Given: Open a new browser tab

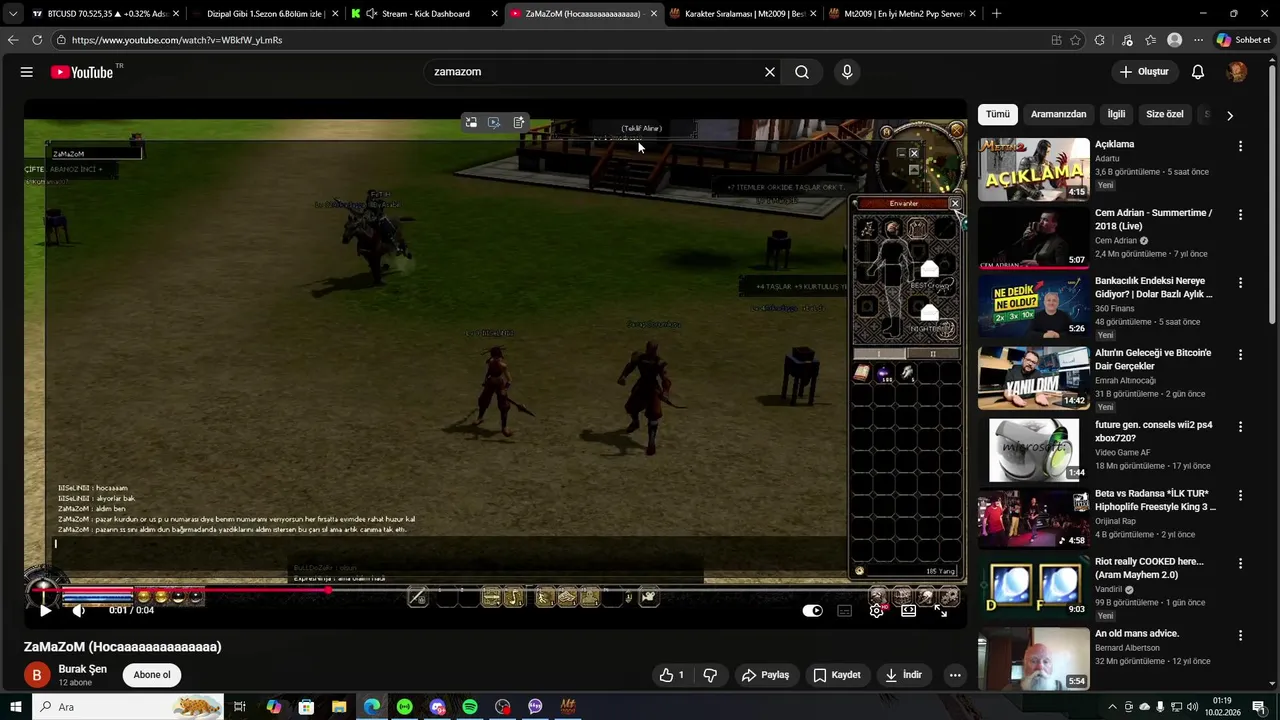Looking at the screenshot, I should 996,14.
